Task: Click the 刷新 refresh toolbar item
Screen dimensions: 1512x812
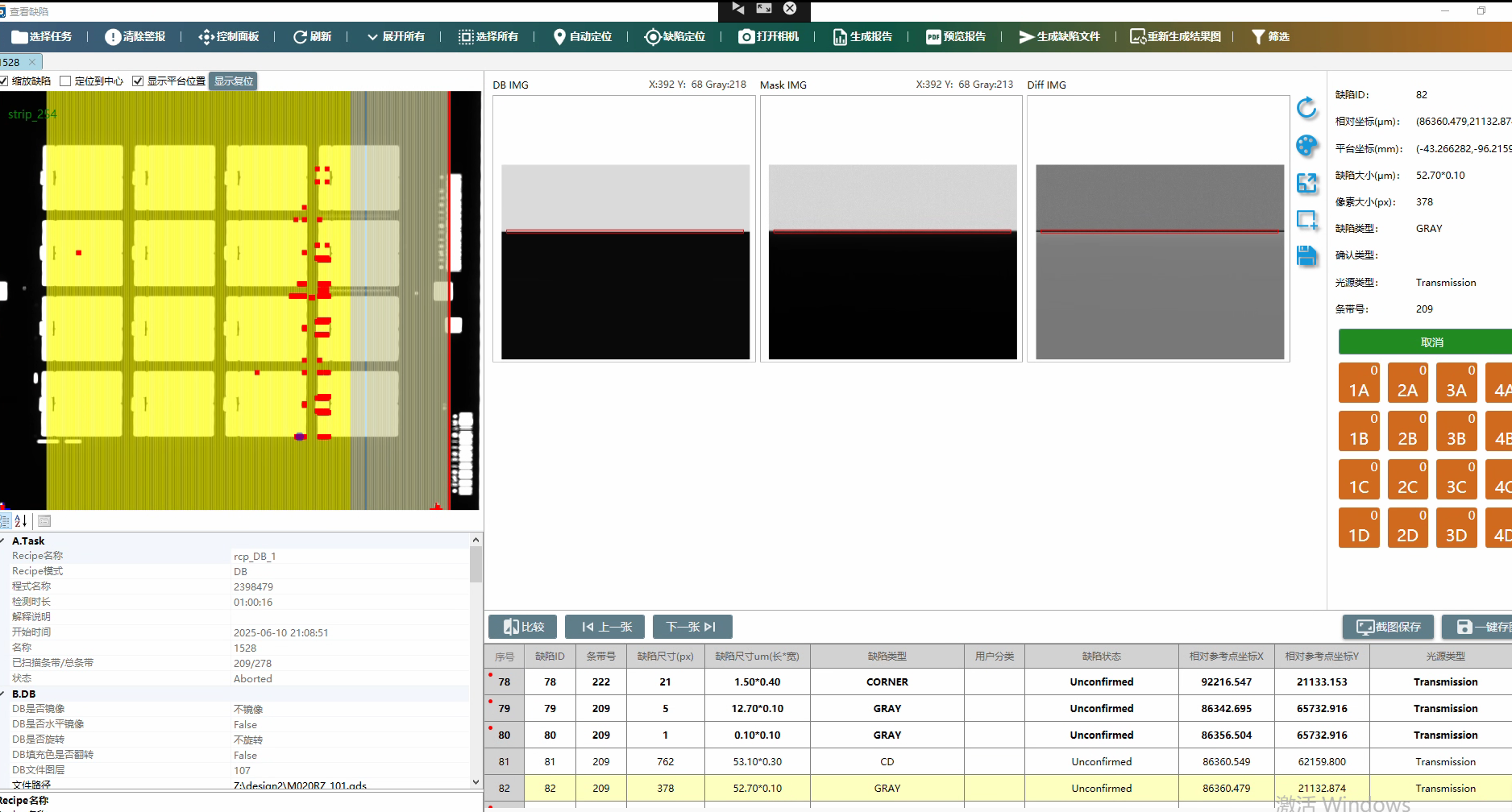Action: click(313, 37)
